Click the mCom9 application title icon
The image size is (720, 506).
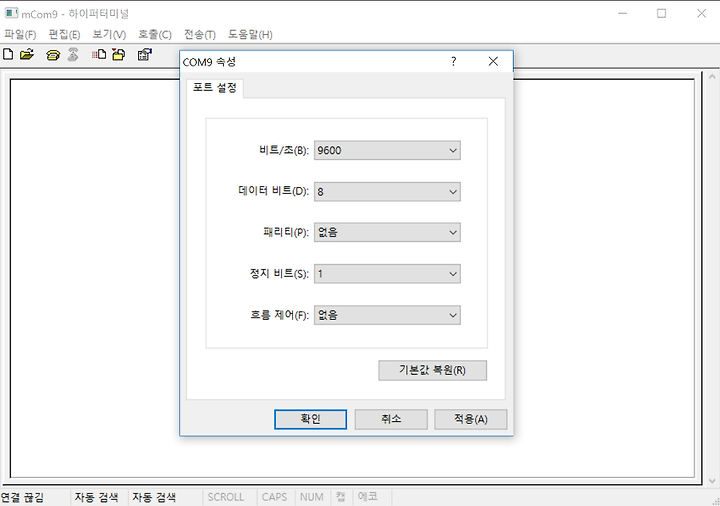[11, 13]
